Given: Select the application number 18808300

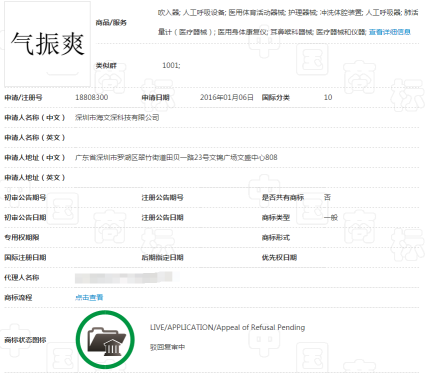Looking at the screenshot, I should point(92,97).
